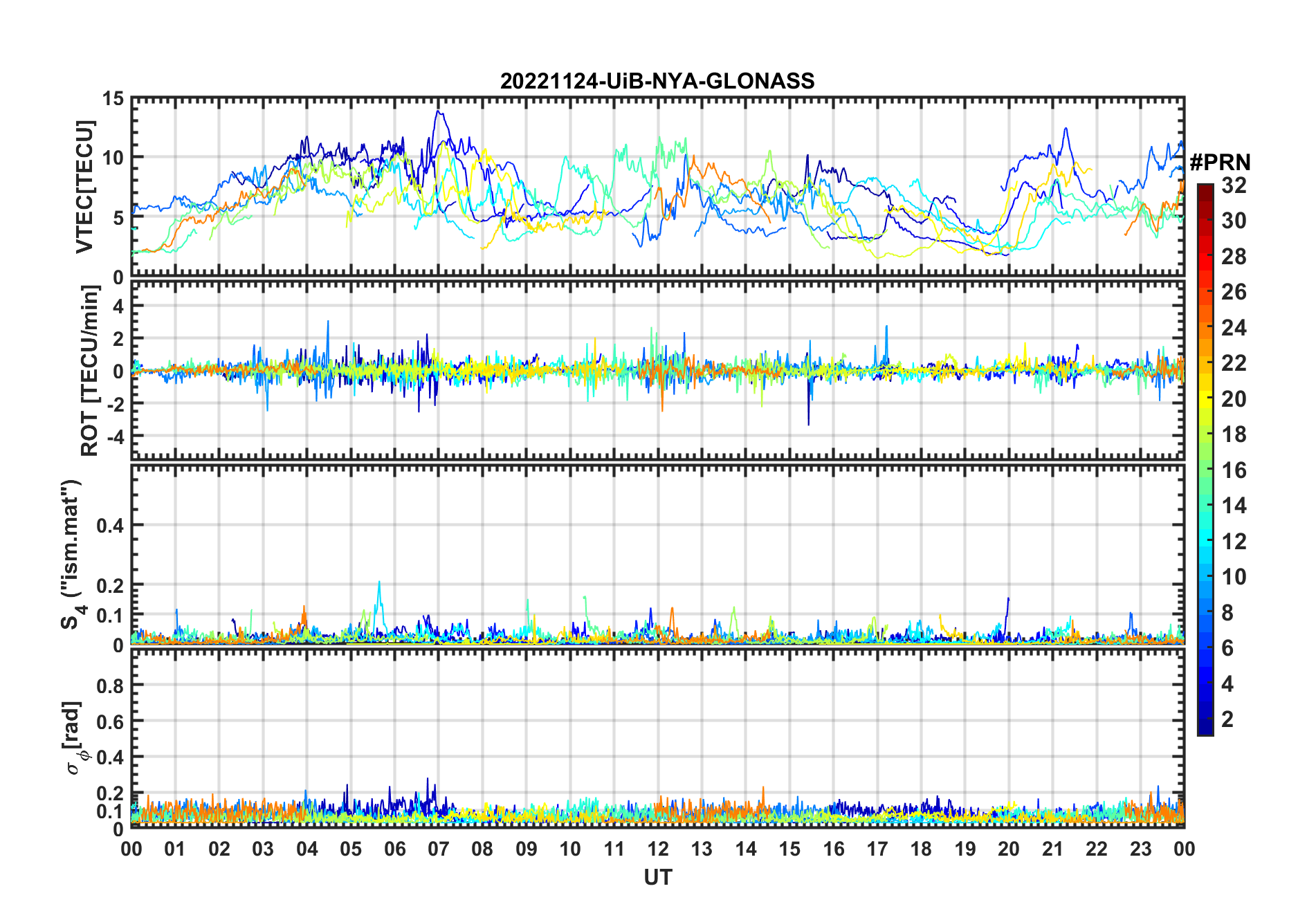Image resolution: width=1316 pixels, height=920 pixels.
Task: Click x-axis tick label 23
Action: point(1140,849)
